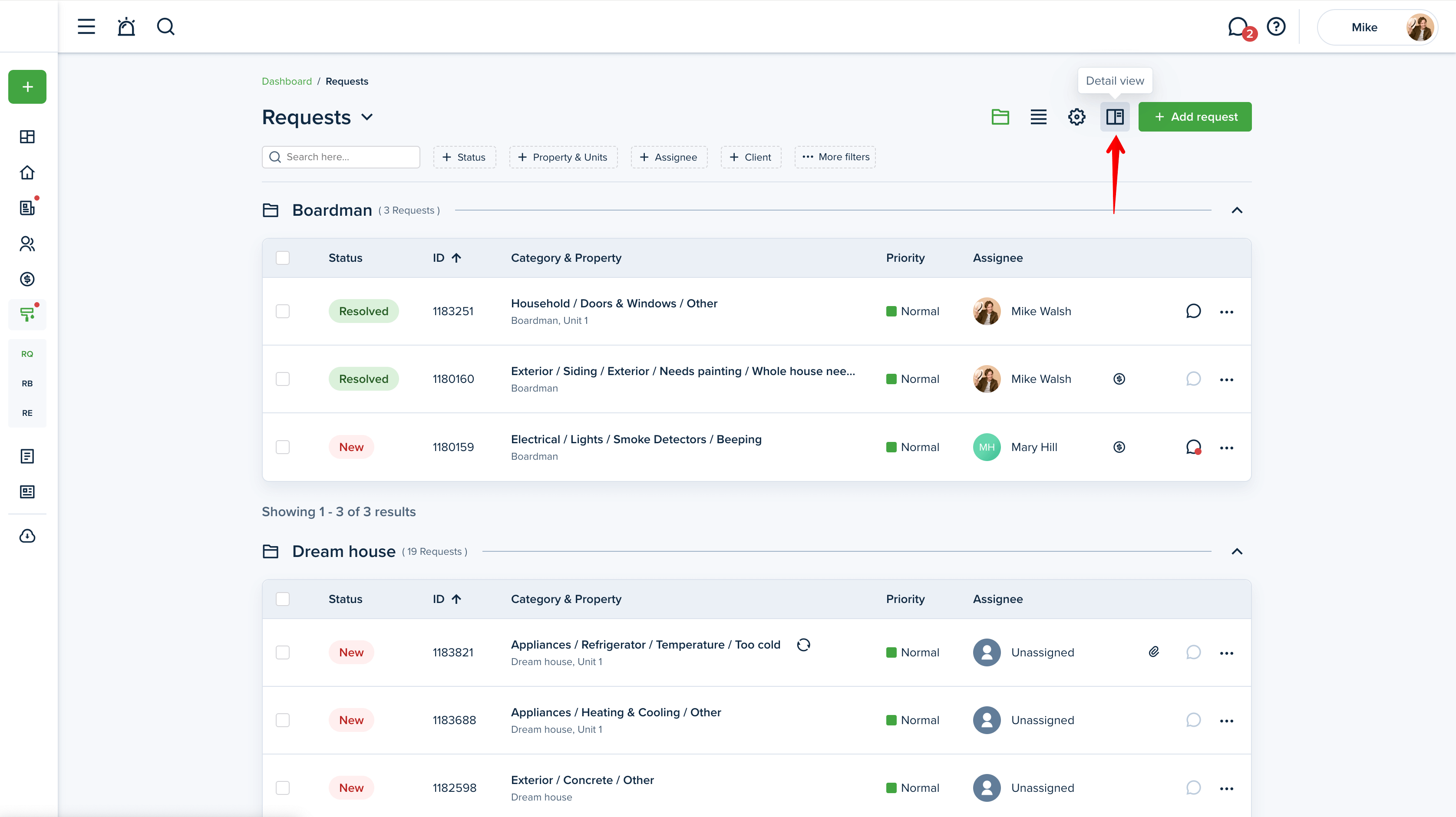
Task: Select all Boardman requests via header checkbox
Action: pyautogui.click(x=283, y=257)
